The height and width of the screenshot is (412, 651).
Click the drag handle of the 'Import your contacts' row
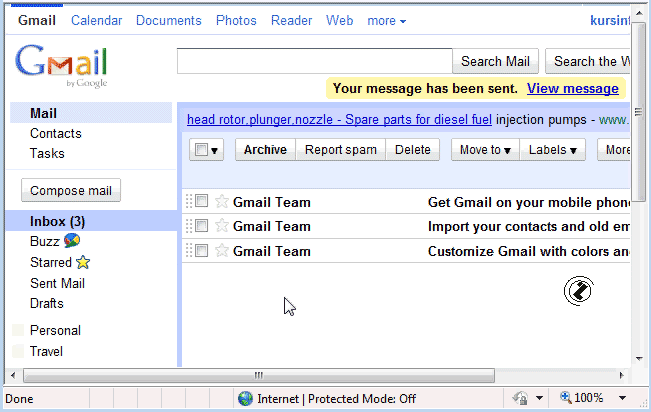[x=189, y=226]
